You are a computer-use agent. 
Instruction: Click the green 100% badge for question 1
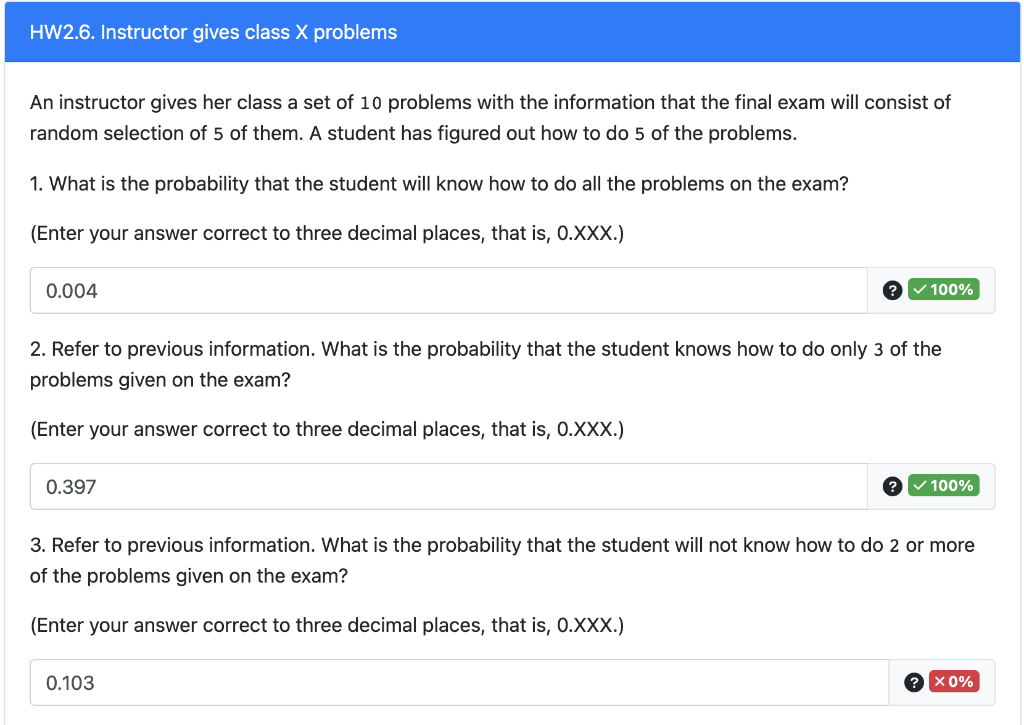pos(943,290)
